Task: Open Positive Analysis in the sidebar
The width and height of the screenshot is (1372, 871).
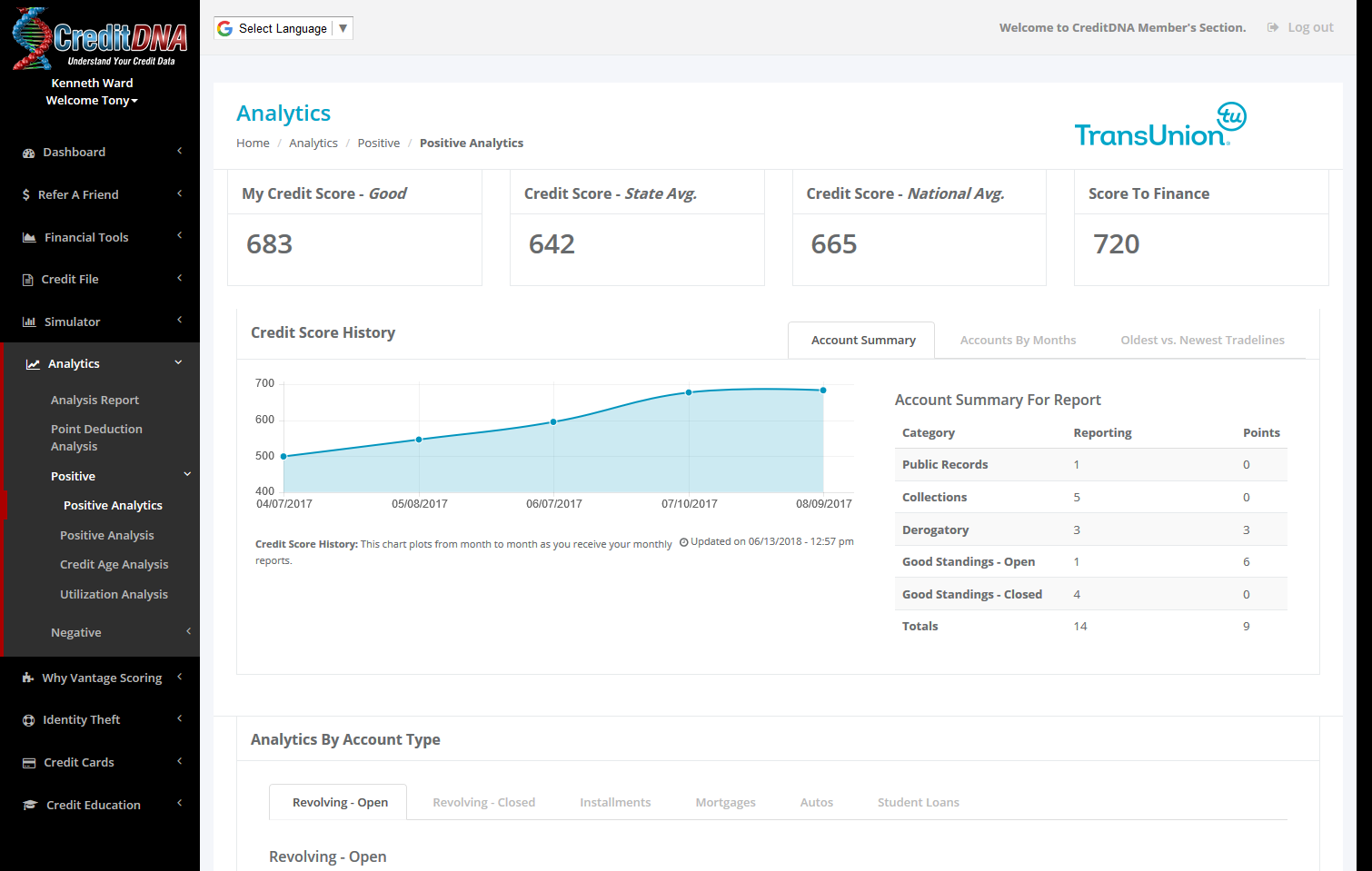Action: tap(106, 536)
